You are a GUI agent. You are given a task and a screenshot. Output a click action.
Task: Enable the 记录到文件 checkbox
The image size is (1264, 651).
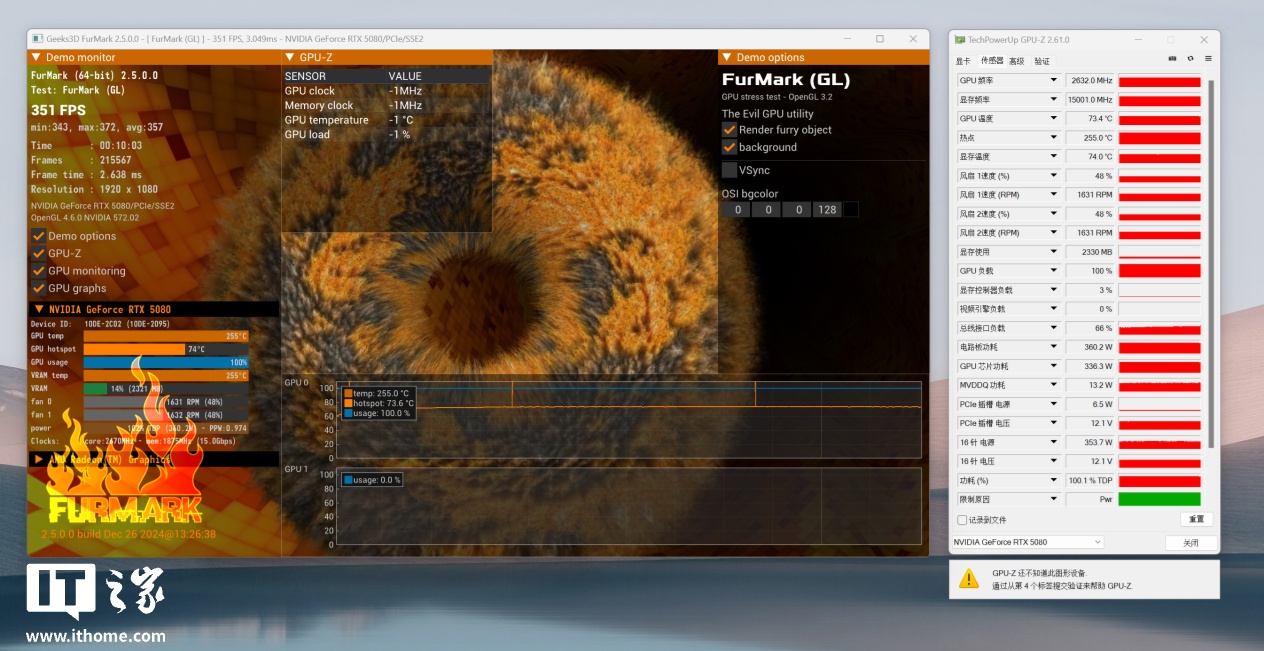pyautogui.click(x=962, y=520)
